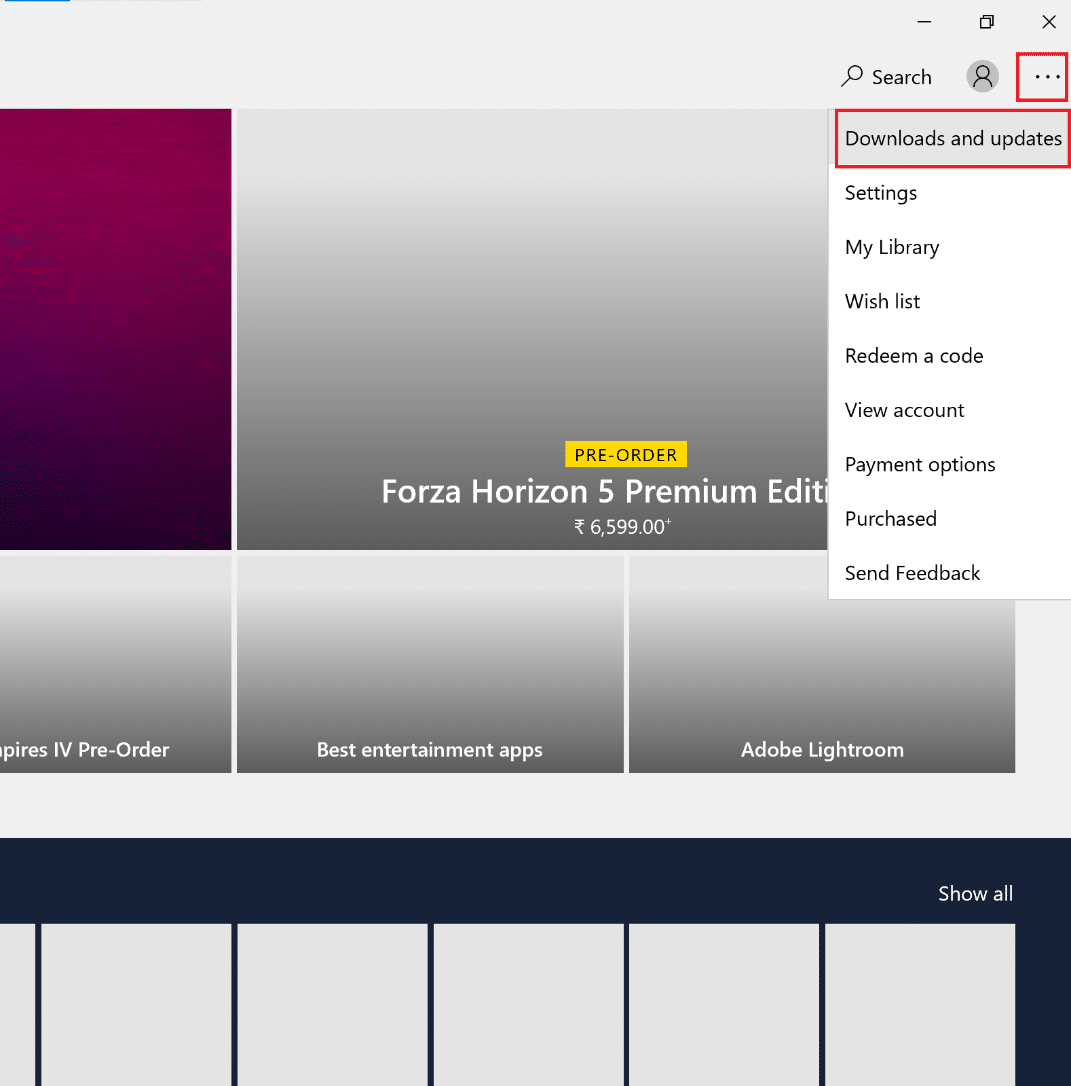Select Settings from the dropdown menu
1071x1086 pixels.
click(x=881, y=193)
